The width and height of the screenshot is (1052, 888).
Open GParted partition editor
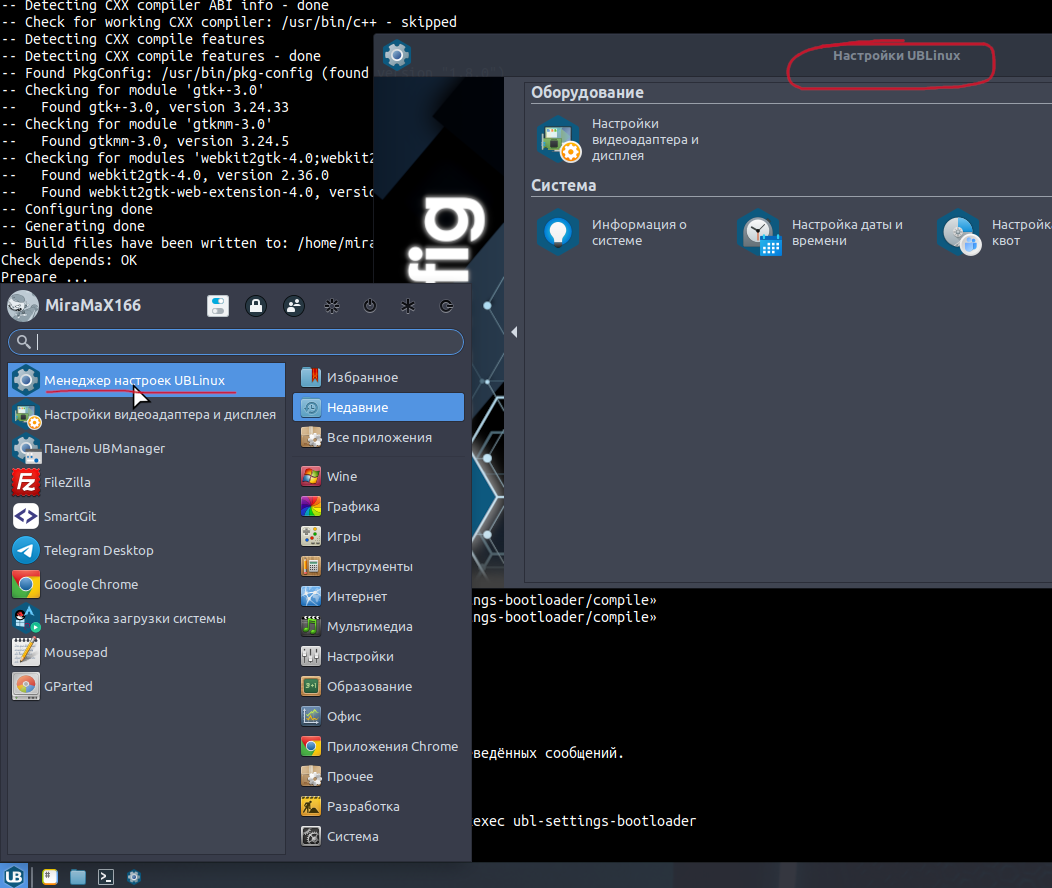click(x=146, y=686)
